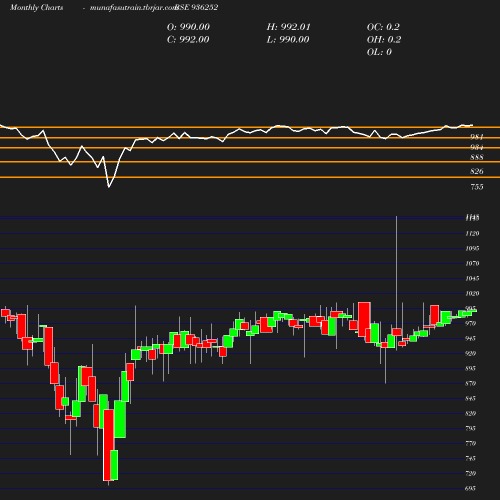Click the "OL: 0" value
The height and width of the screenshot is (500, 500).
point(379,52)
